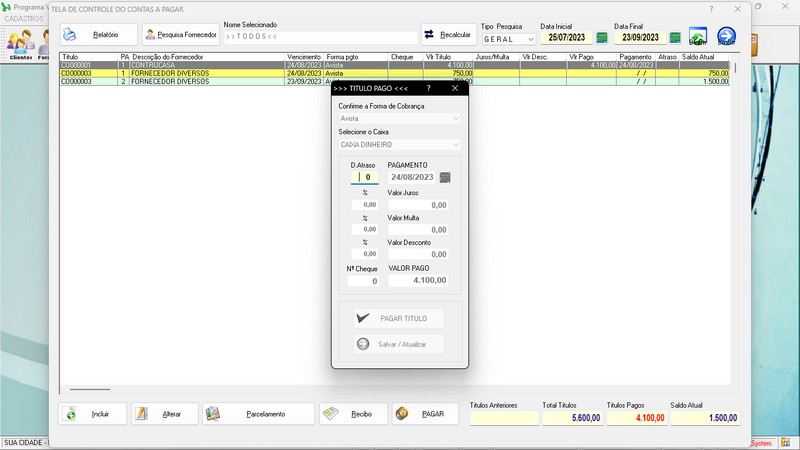
Task: Click the PAGAR coin button
Action: point(426,414)
